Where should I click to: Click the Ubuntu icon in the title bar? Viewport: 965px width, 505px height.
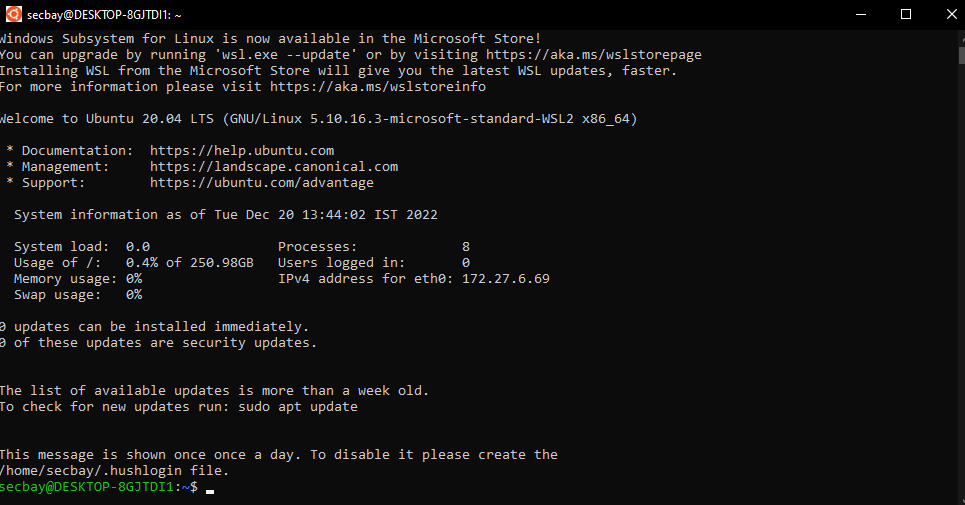click(12, 14)
